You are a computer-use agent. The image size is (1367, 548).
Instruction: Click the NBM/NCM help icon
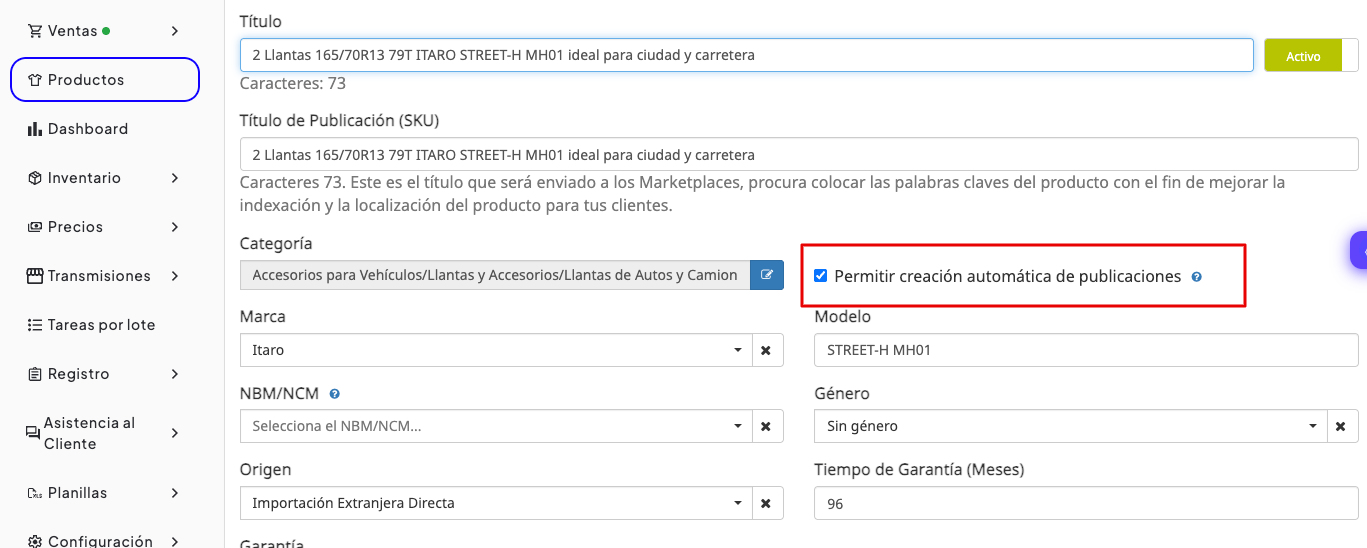(335, 394)
